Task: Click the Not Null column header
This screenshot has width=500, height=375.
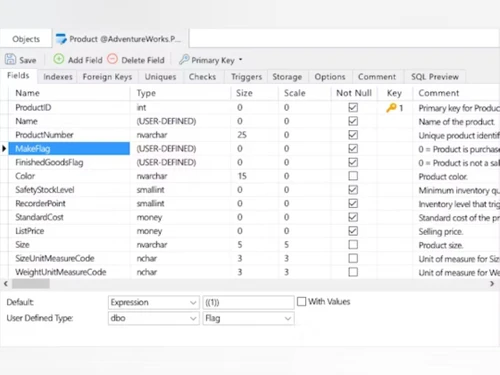Action: [x=354, y=93]
